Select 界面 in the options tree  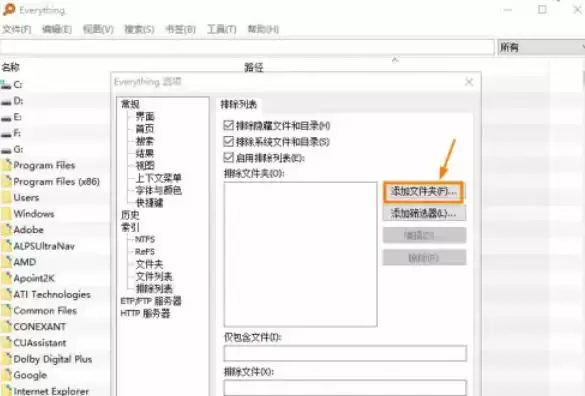[145, 116]
